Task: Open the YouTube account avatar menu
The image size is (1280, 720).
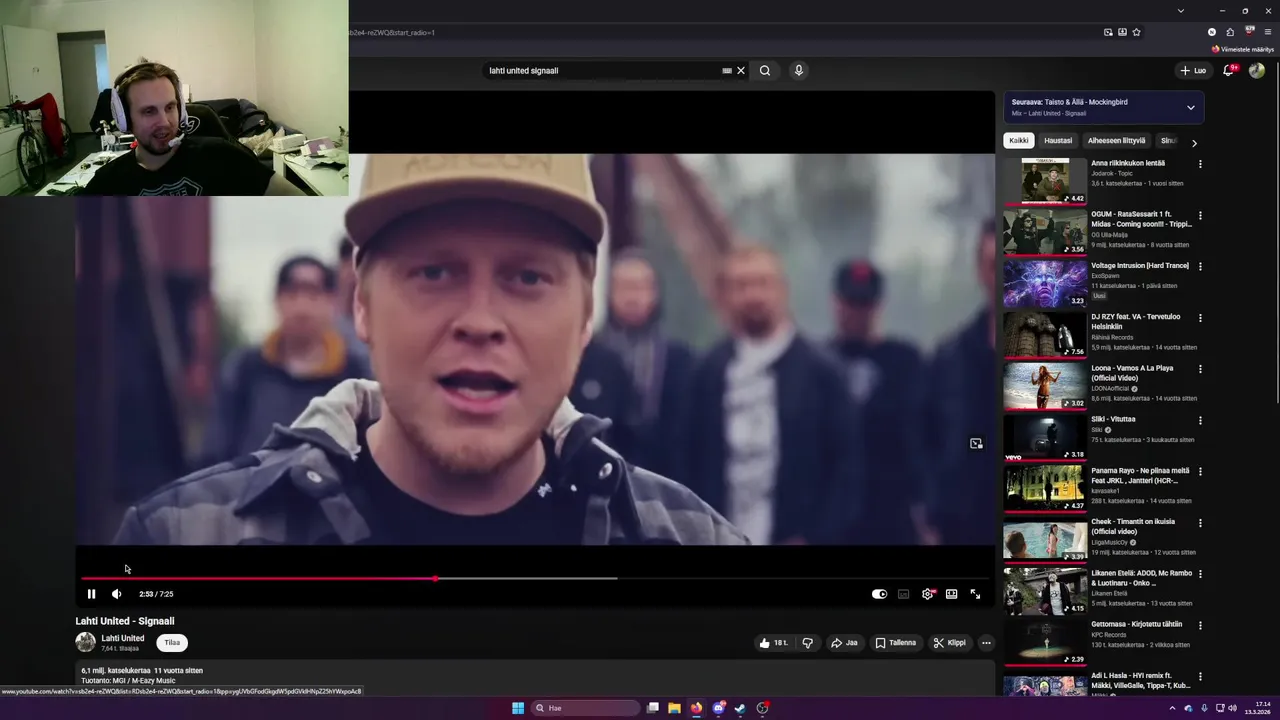Action: tap(1257, 71)
